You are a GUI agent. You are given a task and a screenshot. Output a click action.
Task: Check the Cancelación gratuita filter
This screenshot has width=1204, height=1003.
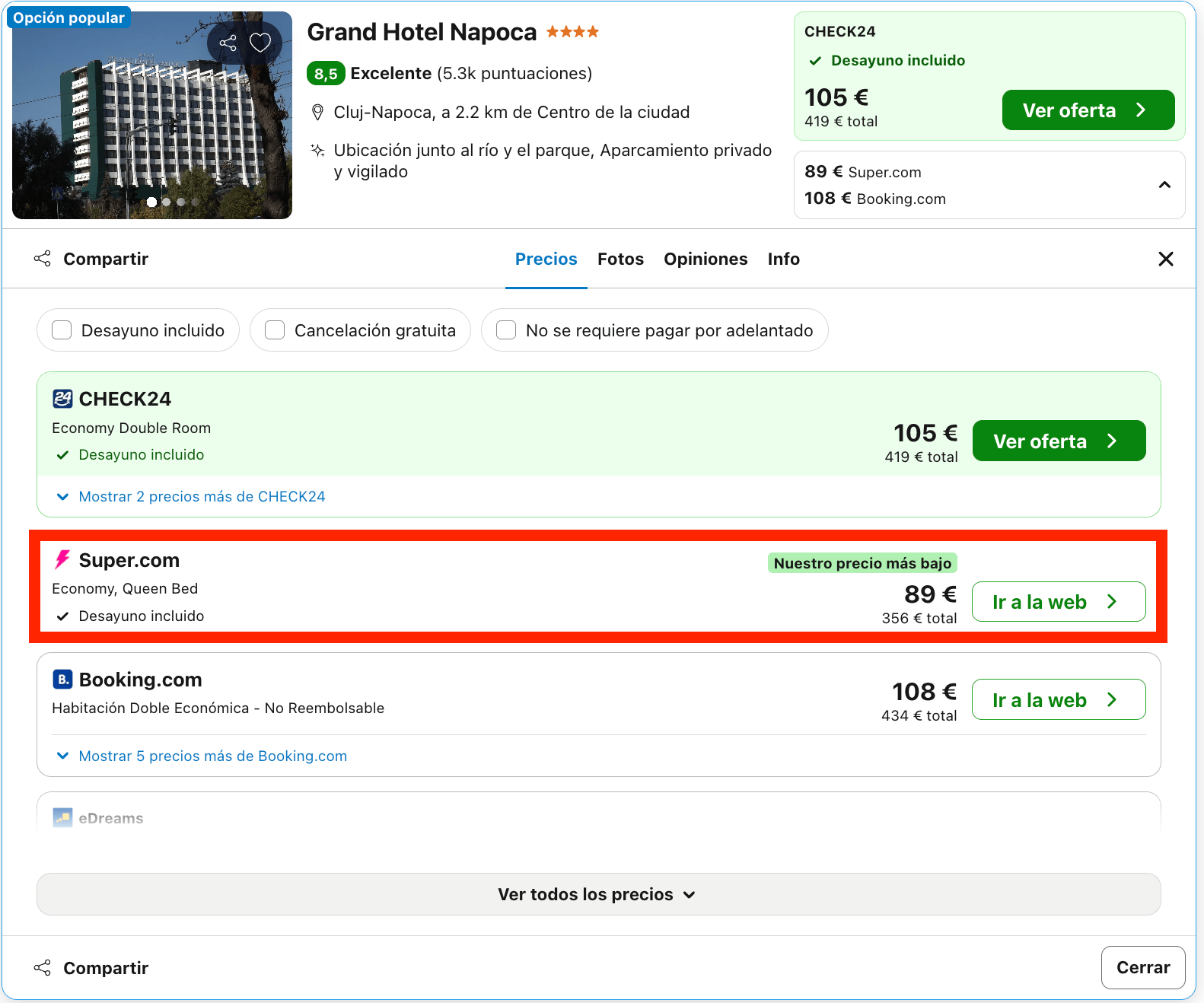275,330
